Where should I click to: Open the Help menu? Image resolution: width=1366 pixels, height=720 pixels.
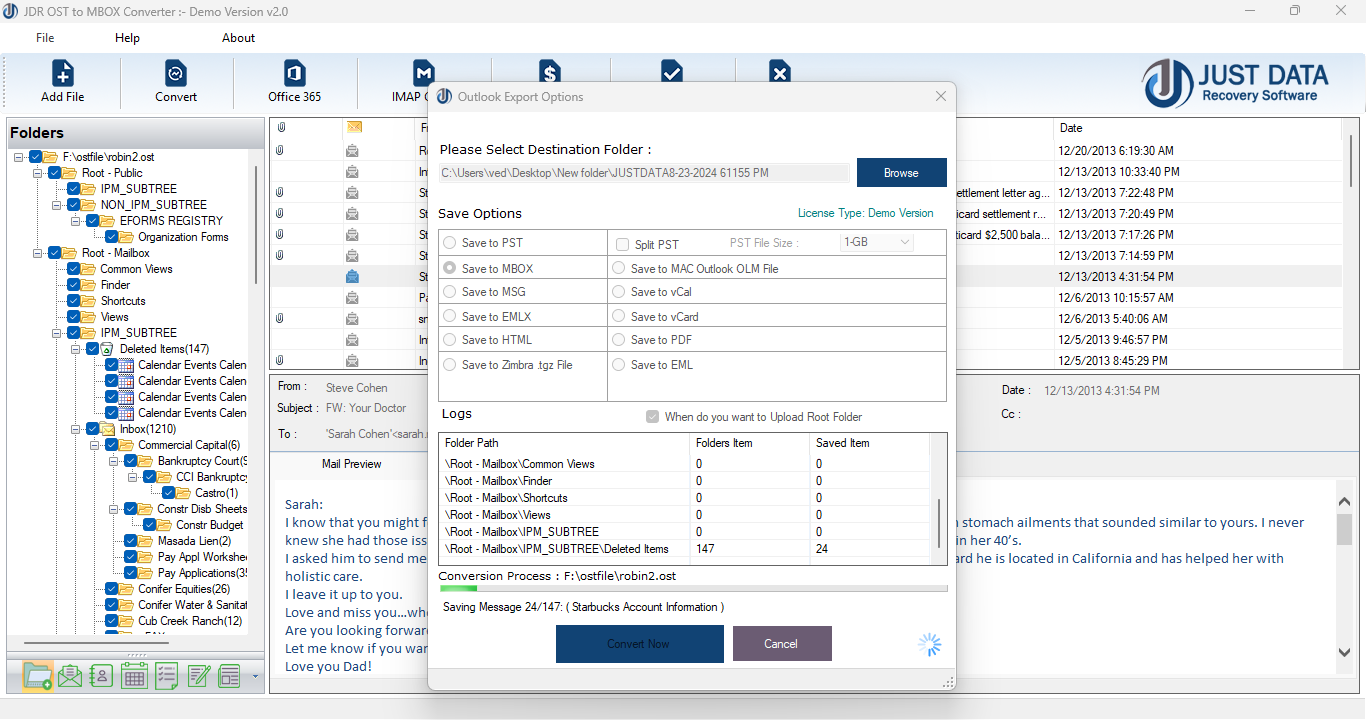tap(127, 38)
